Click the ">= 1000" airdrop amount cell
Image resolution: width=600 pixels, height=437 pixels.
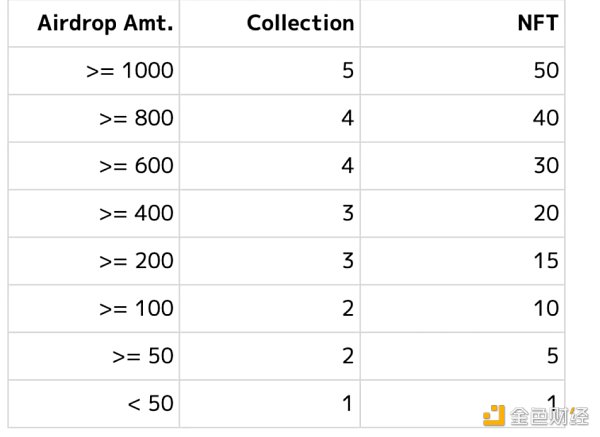click(130, 71)
